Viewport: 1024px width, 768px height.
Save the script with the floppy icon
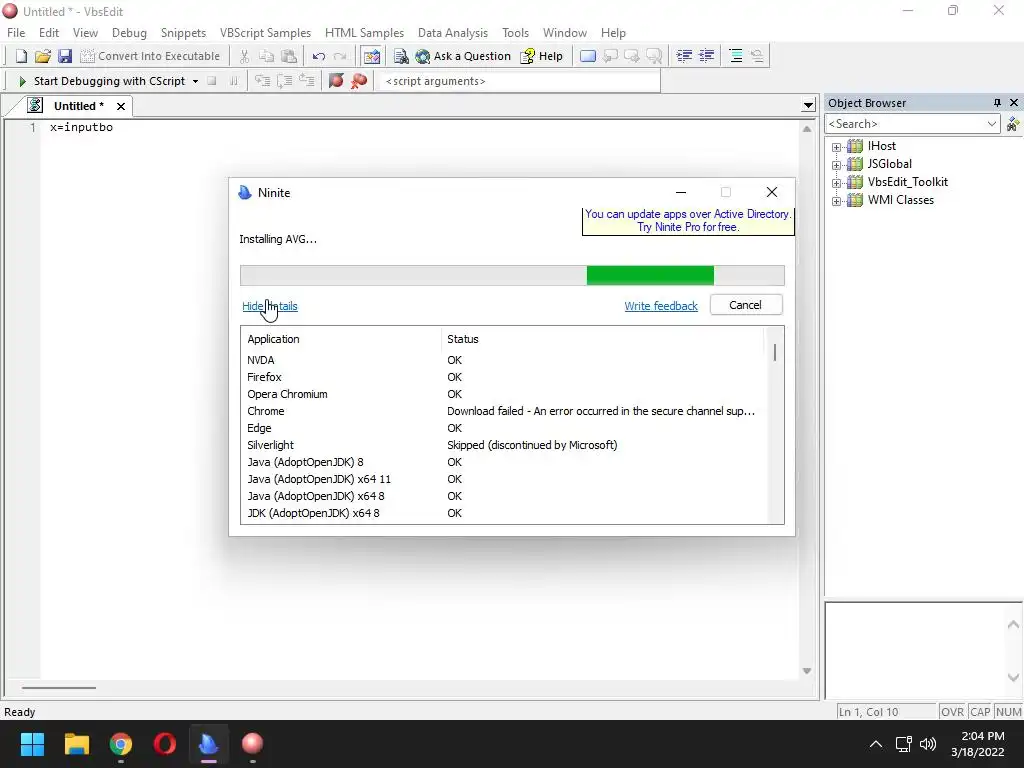pos(65,56)
